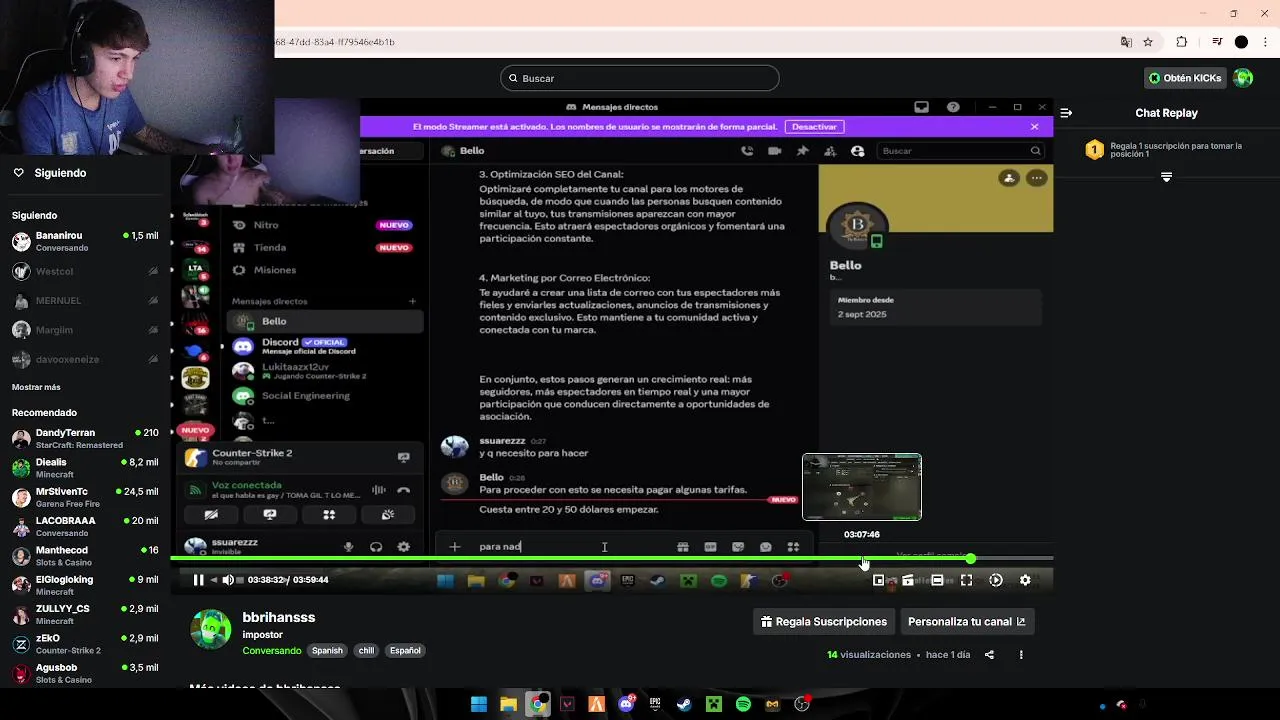Click the video timeline preview thumbnail
Image resolution: width=1280 pixels, height=720 pixels.
point(862,487)
